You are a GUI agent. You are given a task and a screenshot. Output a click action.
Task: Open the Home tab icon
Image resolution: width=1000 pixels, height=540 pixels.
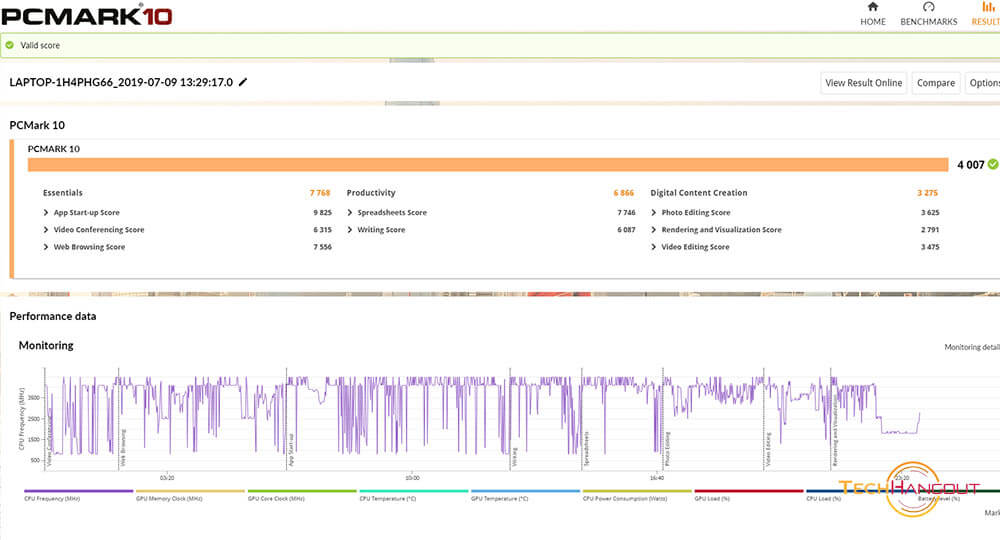[872, 7]
